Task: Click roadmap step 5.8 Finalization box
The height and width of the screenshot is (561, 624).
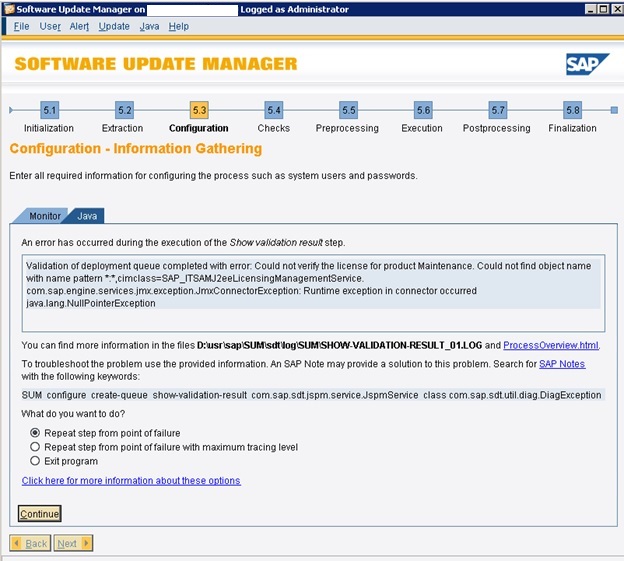Action: pyautogui.click(x=573, y=110)
